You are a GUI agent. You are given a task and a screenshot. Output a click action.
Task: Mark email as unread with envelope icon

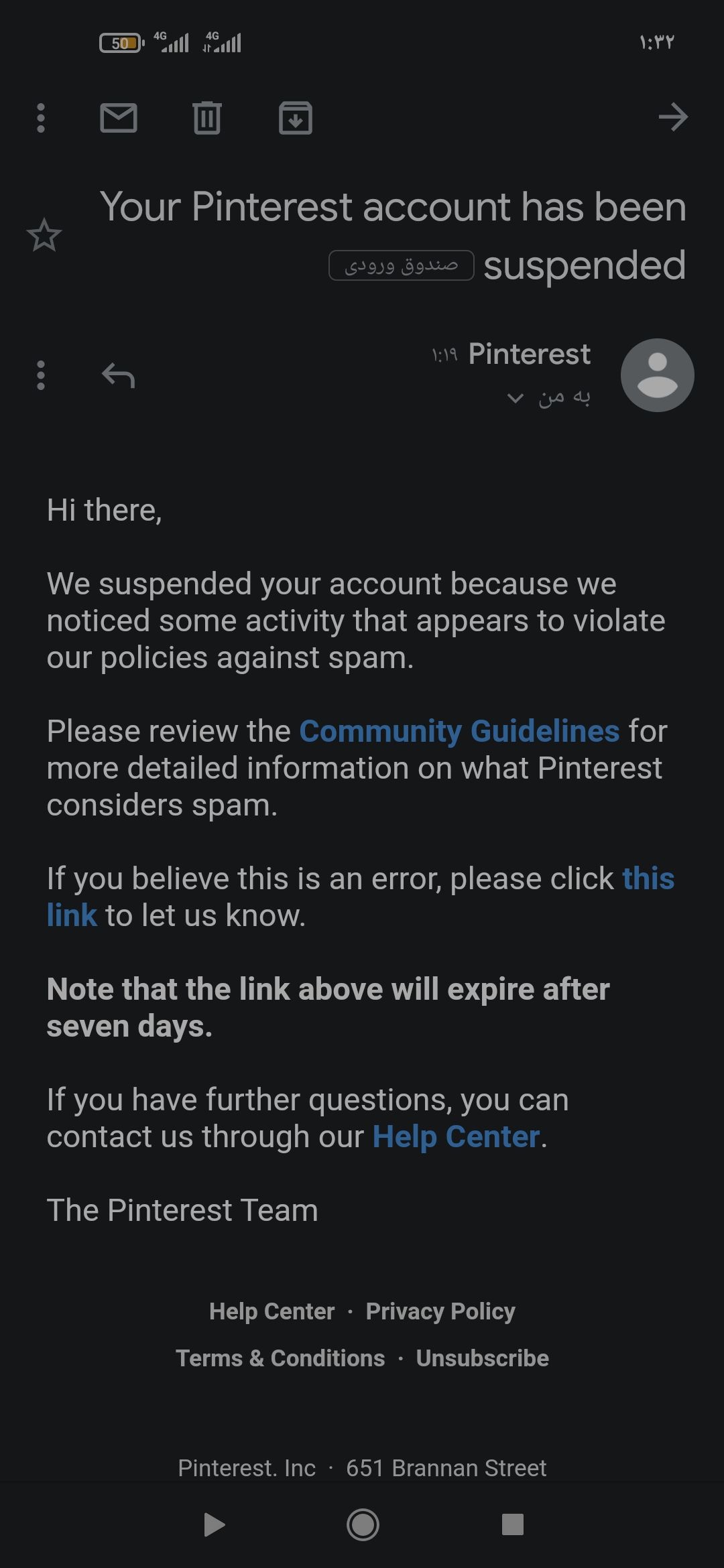(x=119, y=118)
